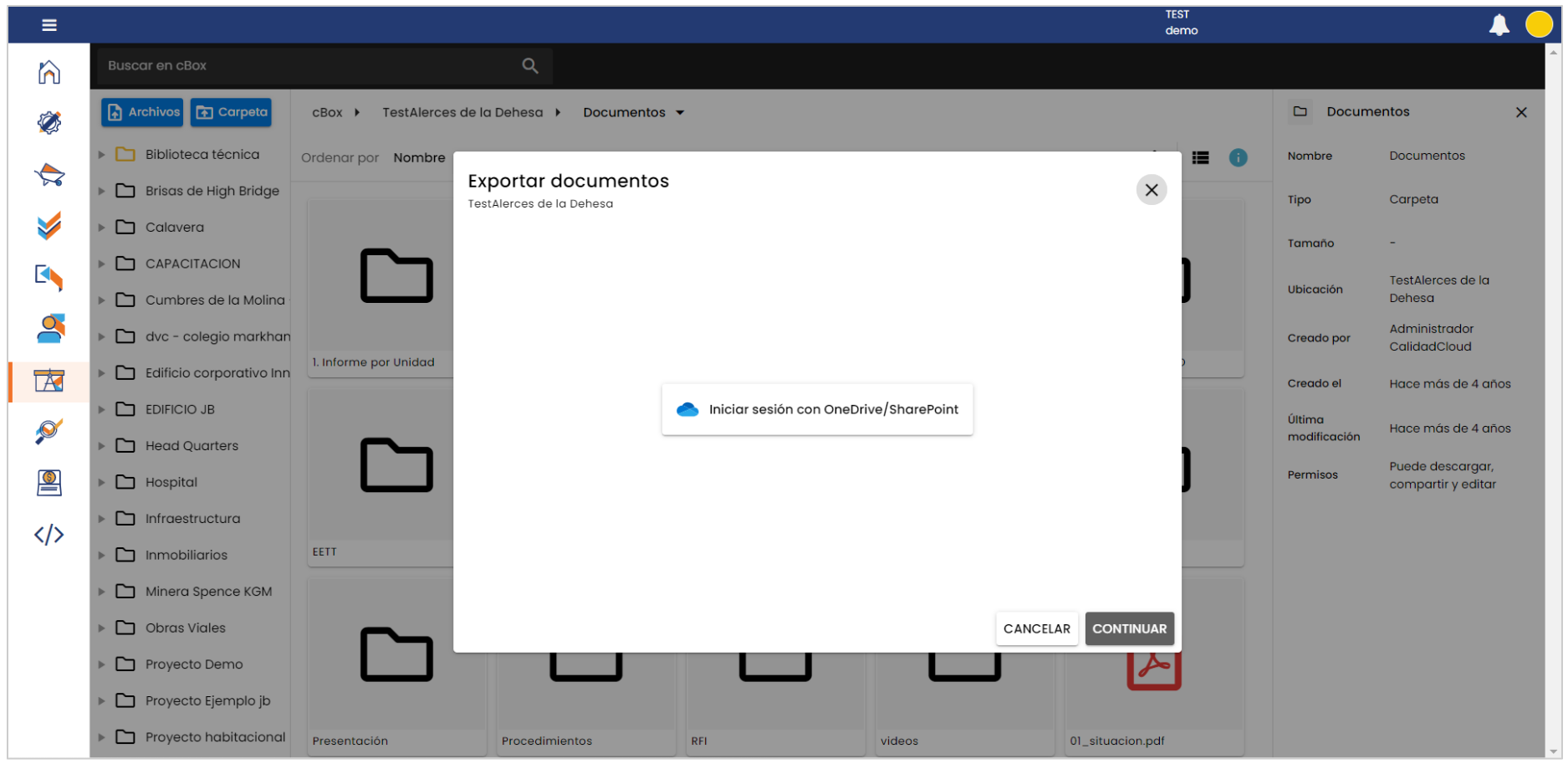Open the Presentación folder thumbnail

click(x=396, y=667)
